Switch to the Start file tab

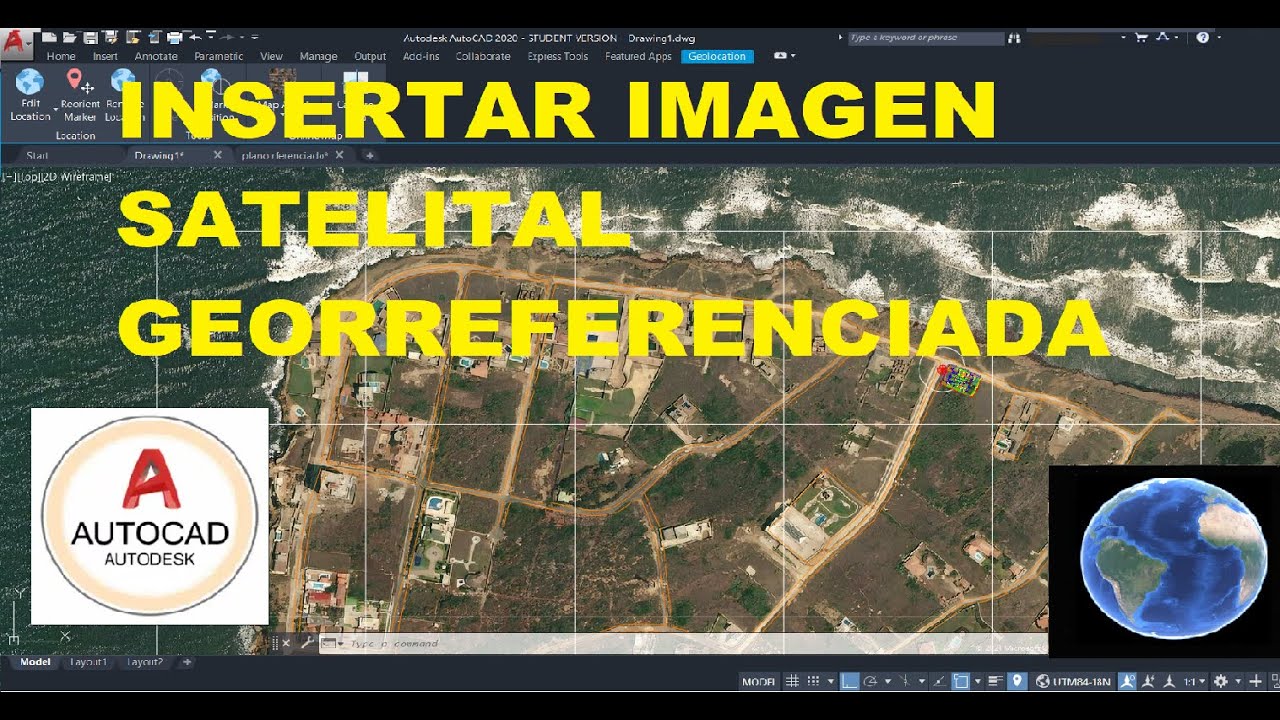[37, 155]
